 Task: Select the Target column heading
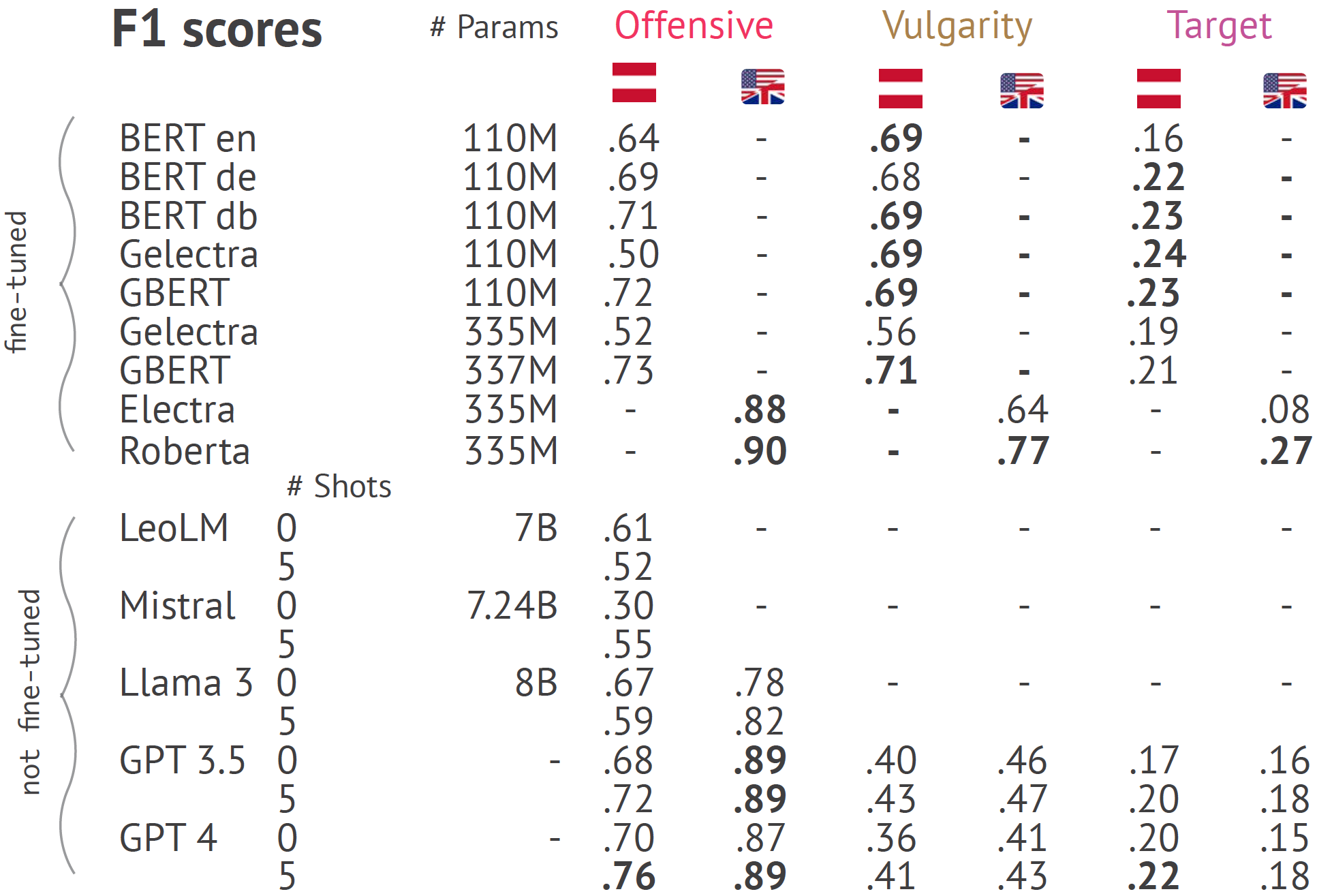pyautogui.click(x=1219, y=27)
